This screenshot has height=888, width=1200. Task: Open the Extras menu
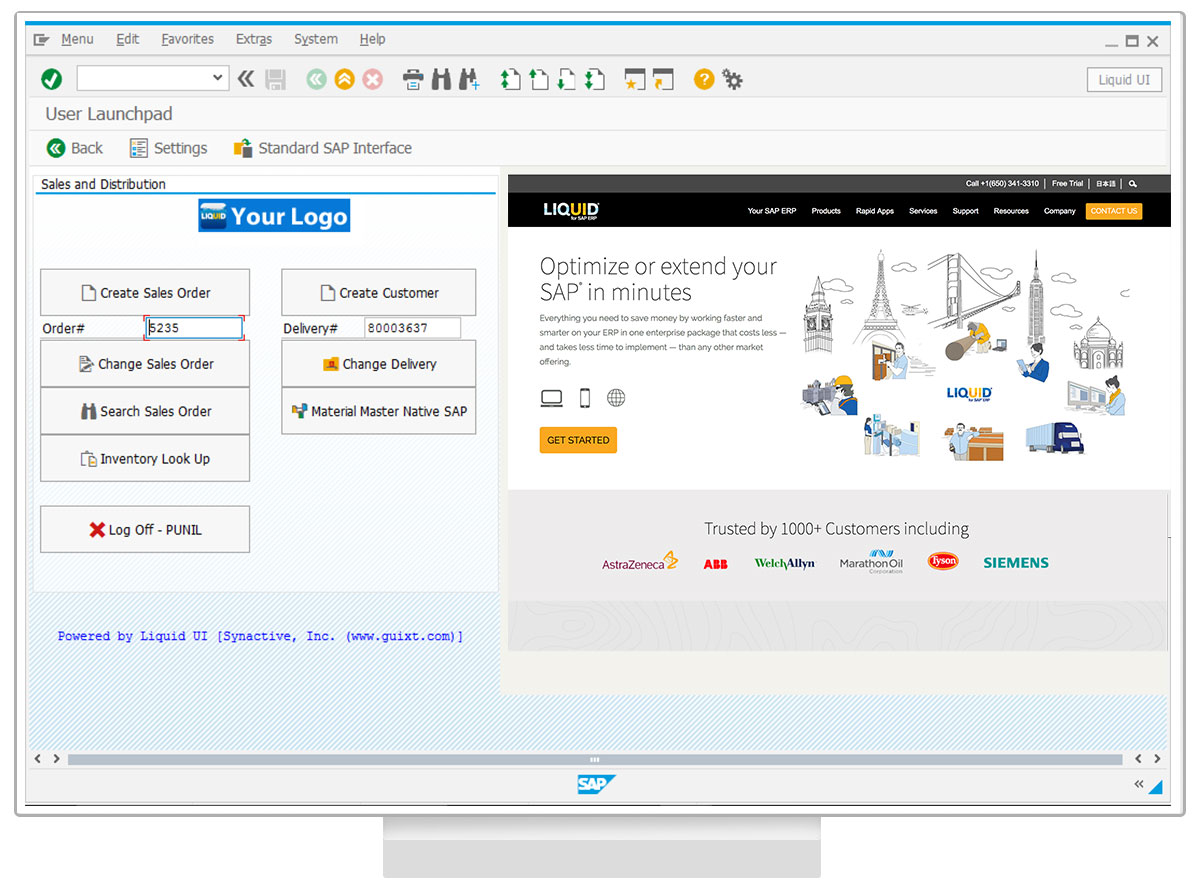(253, 39)
